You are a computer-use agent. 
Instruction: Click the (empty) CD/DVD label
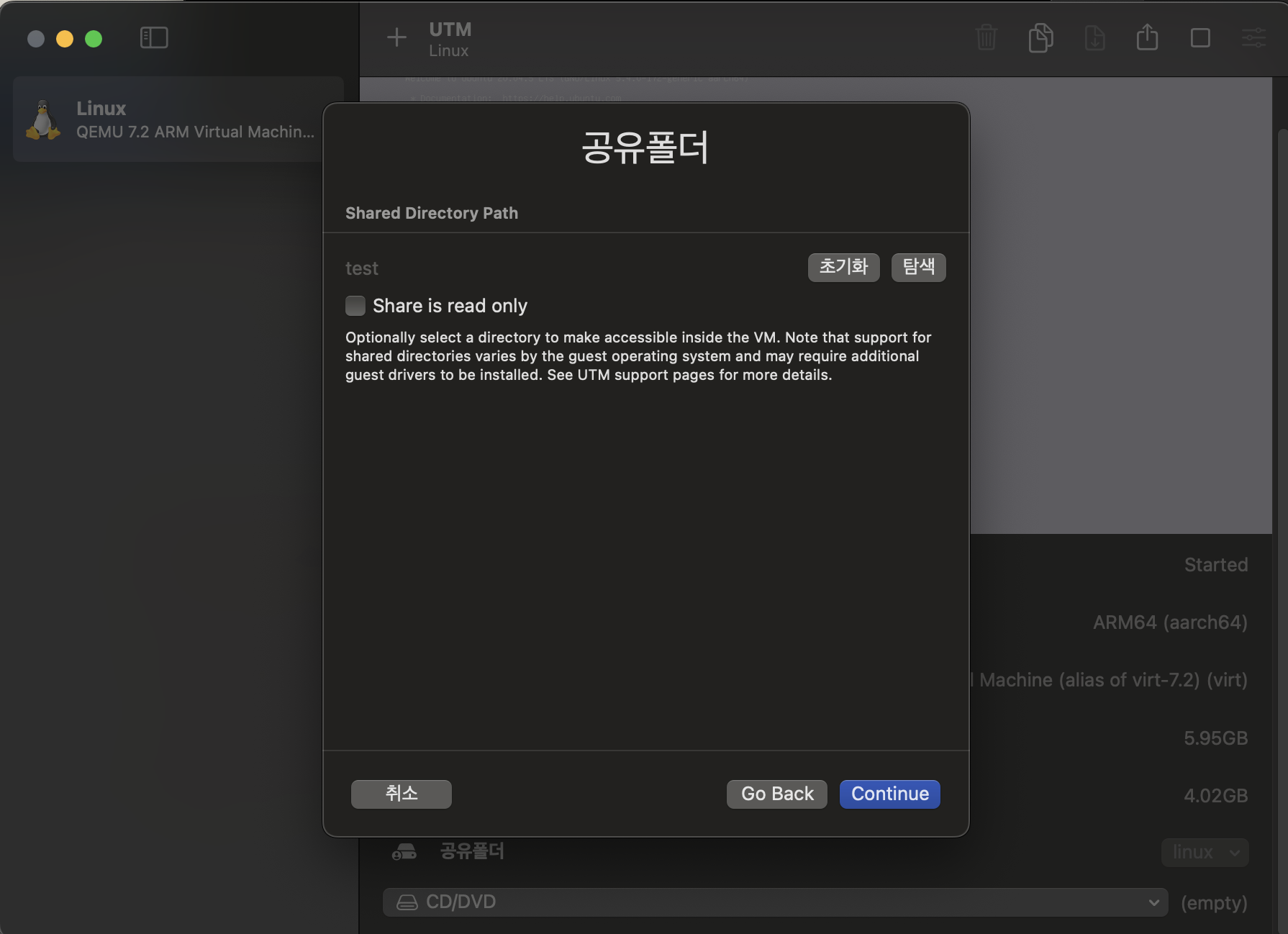click(x=1214, y=902)
